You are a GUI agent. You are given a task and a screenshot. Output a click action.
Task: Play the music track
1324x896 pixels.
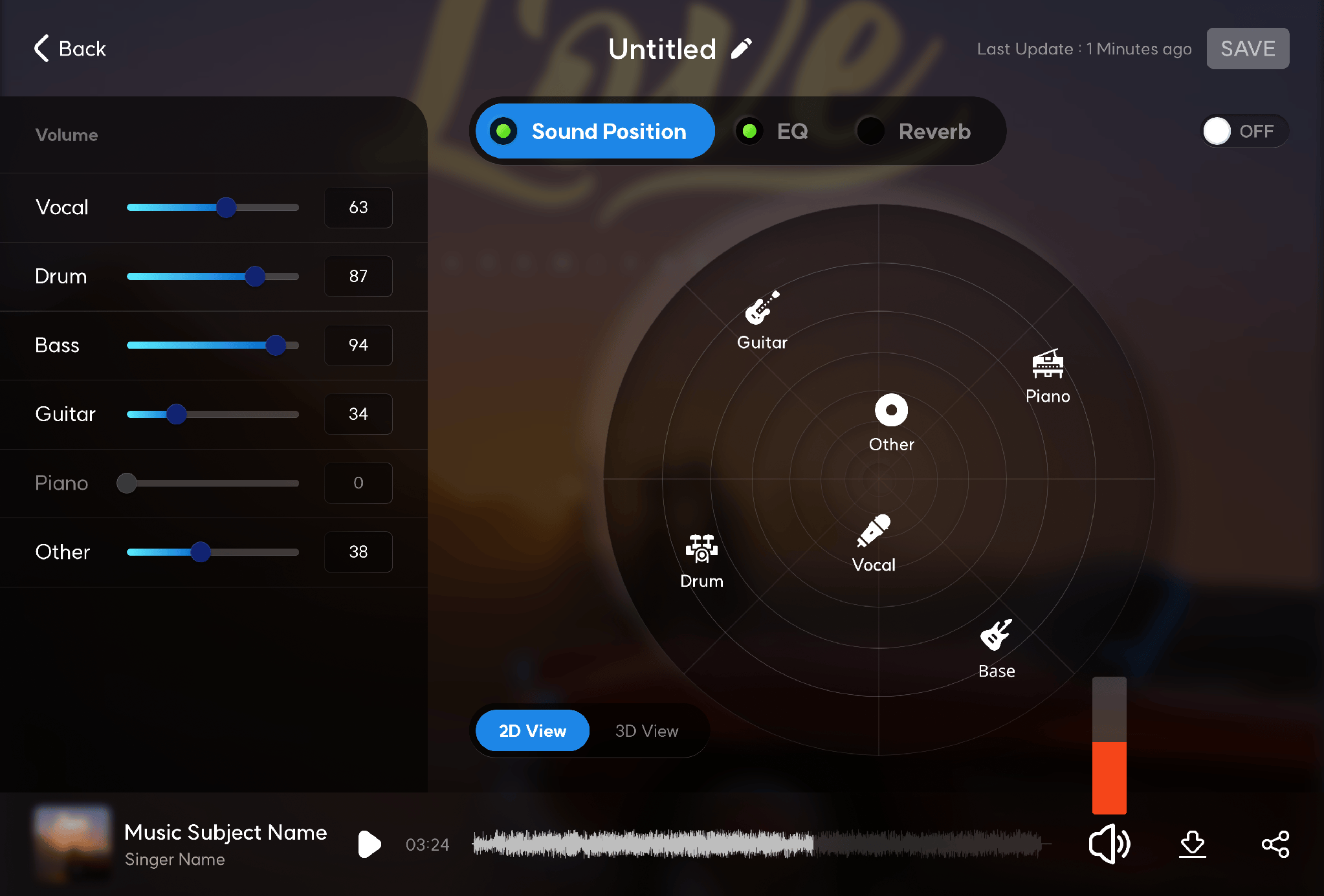[x=370, y=844]
